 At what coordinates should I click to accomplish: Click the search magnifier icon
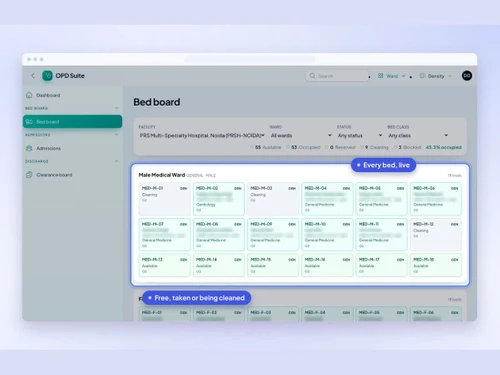(312, 76)
